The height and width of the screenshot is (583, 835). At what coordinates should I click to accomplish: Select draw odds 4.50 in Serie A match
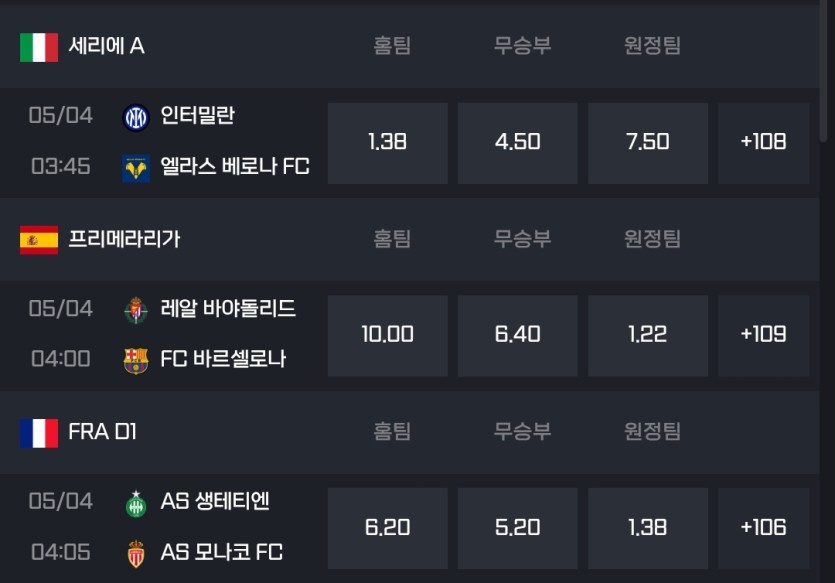point(518,143)
